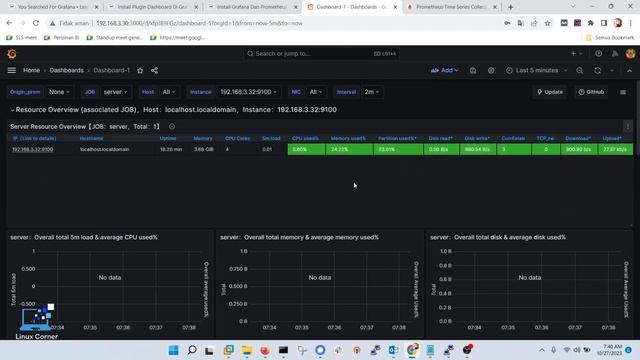
Task: Sort by Uptime column header
Action: 168,138
